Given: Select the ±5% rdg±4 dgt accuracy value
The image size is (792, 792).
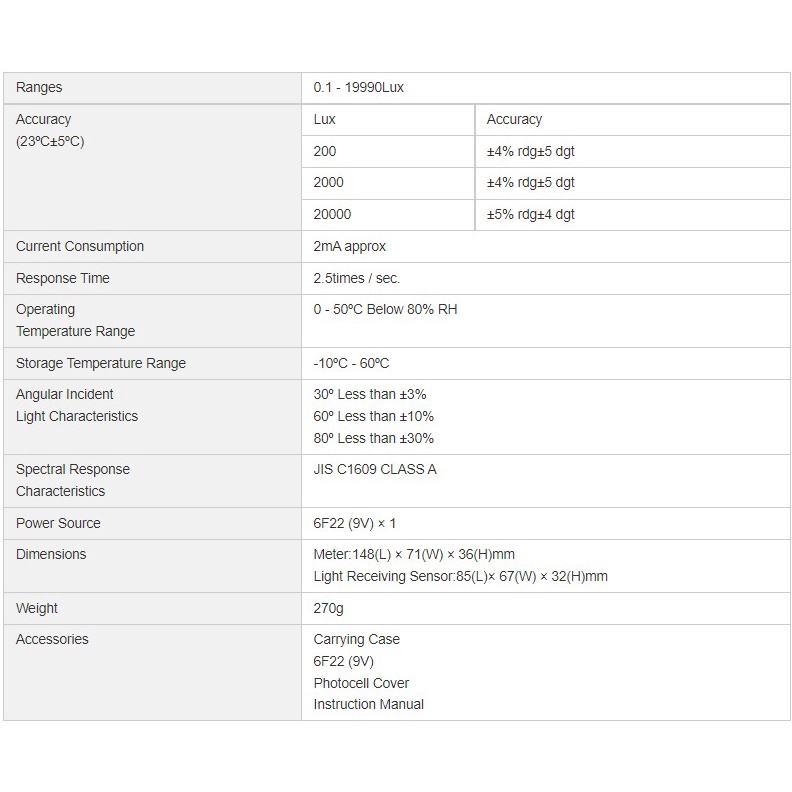Looking at the screenshot, I should pos(531,215).
